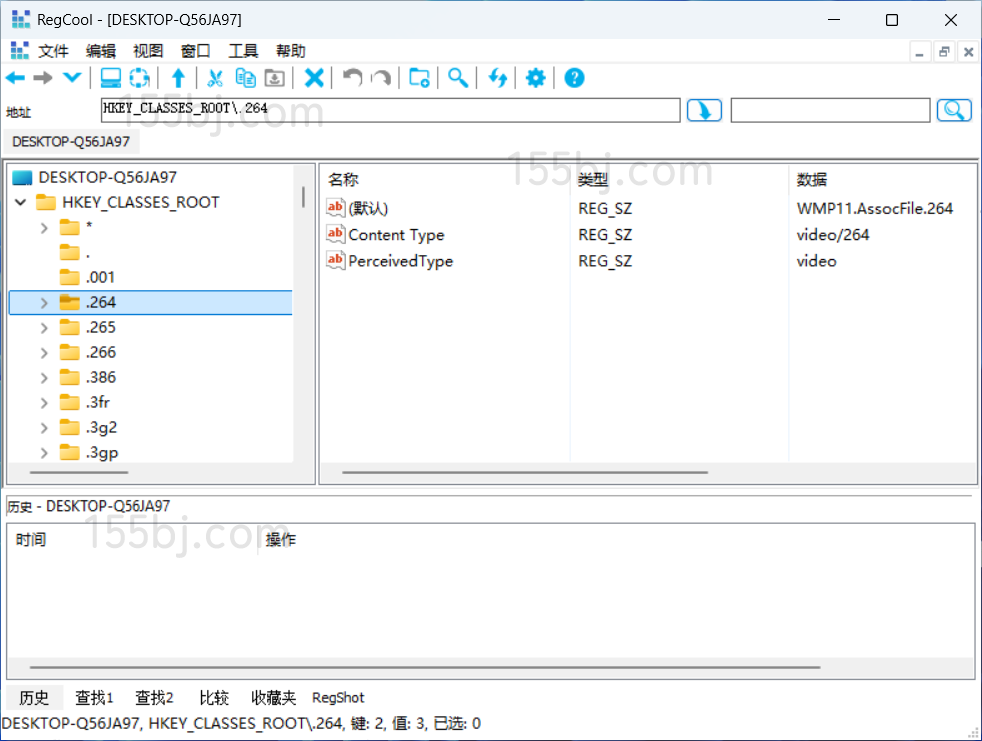This screenshot has height=741, width=982.
Task: Collapse the HKEY_CLASSES_ROOT tree node
Action: click(20, 202)
